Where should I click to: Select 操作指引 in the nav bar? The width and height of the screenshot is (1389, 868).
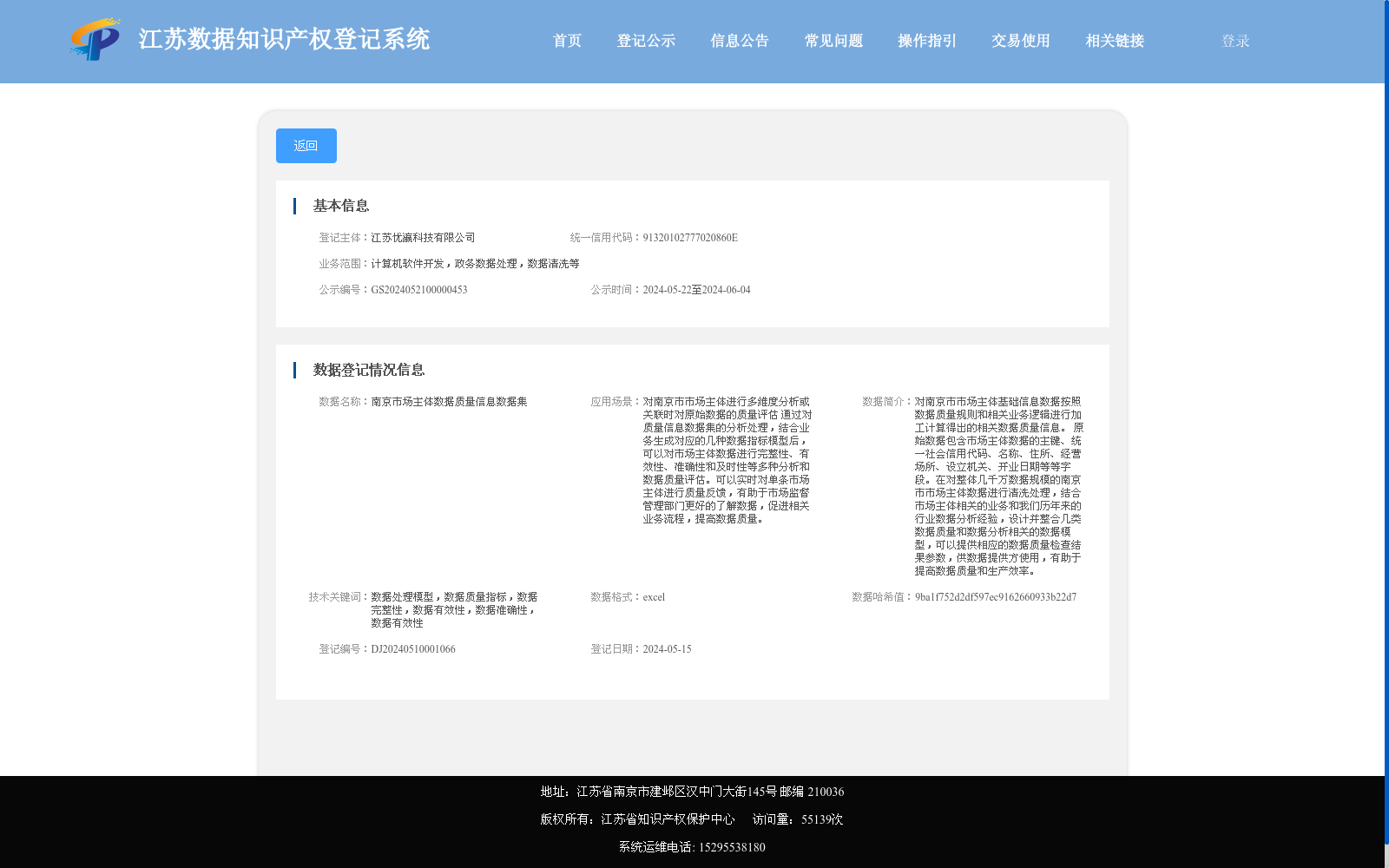point(927,41)
